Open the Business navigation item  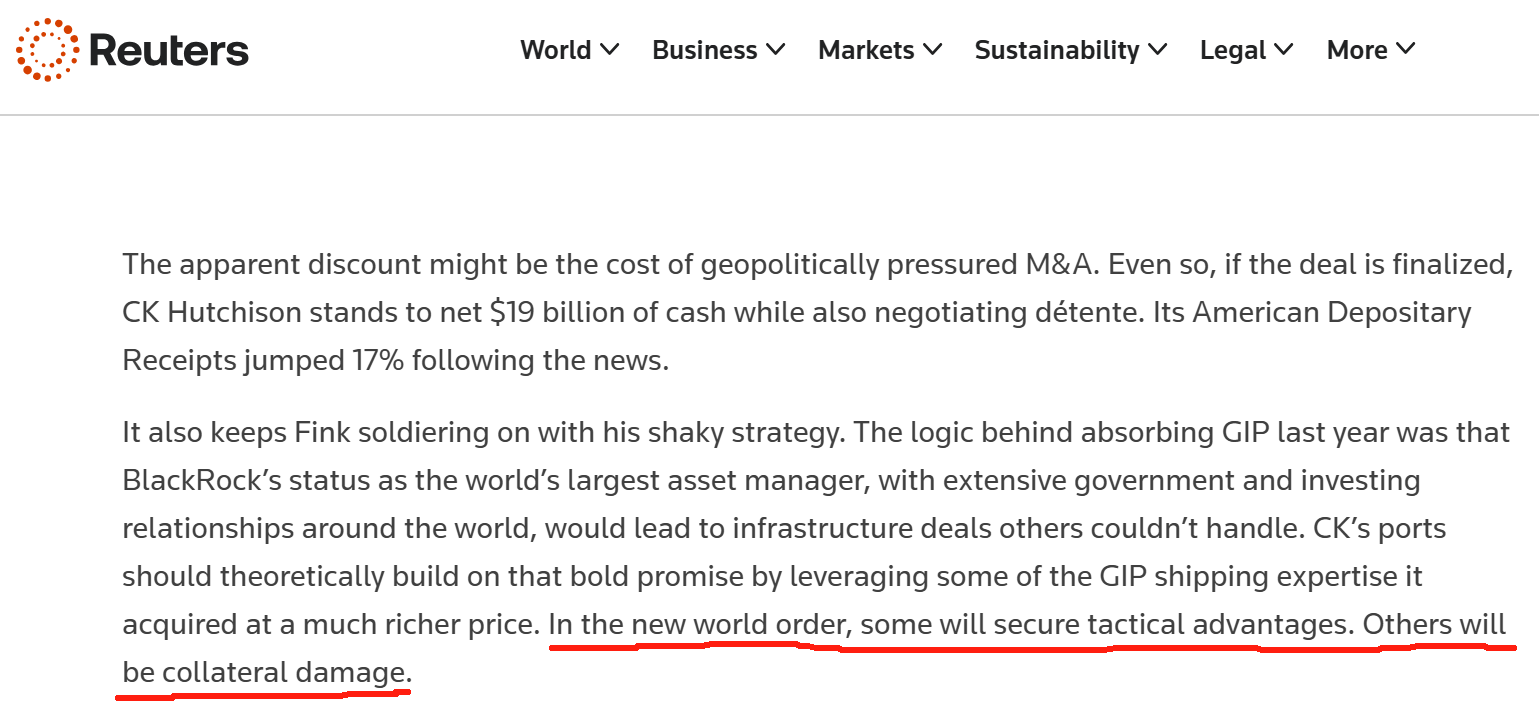tap(704, 50)
